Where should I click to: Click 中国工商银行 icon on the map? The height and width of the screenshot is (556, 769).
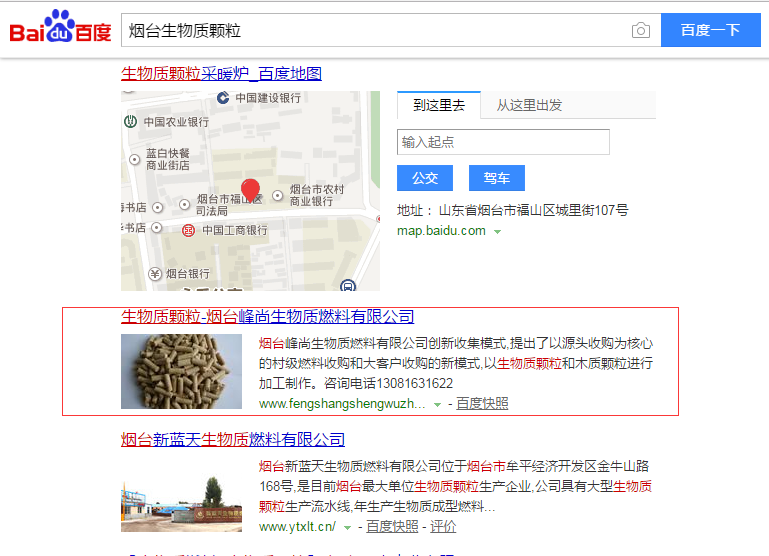click(x=188, y=230)
